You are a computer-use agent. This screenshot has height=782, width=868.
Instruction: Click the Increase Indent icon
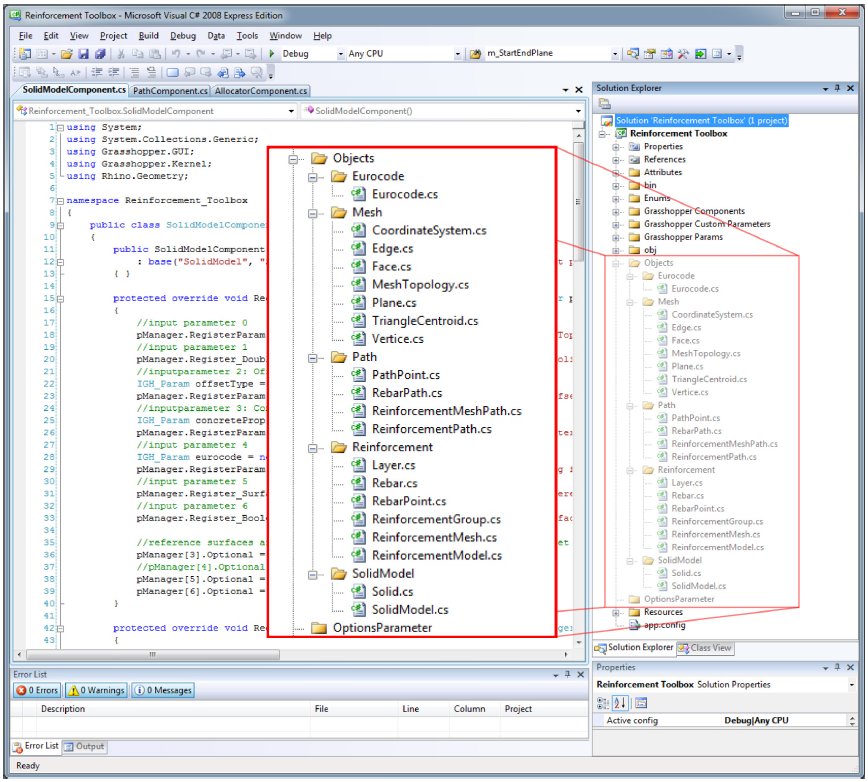coord(113,72)
